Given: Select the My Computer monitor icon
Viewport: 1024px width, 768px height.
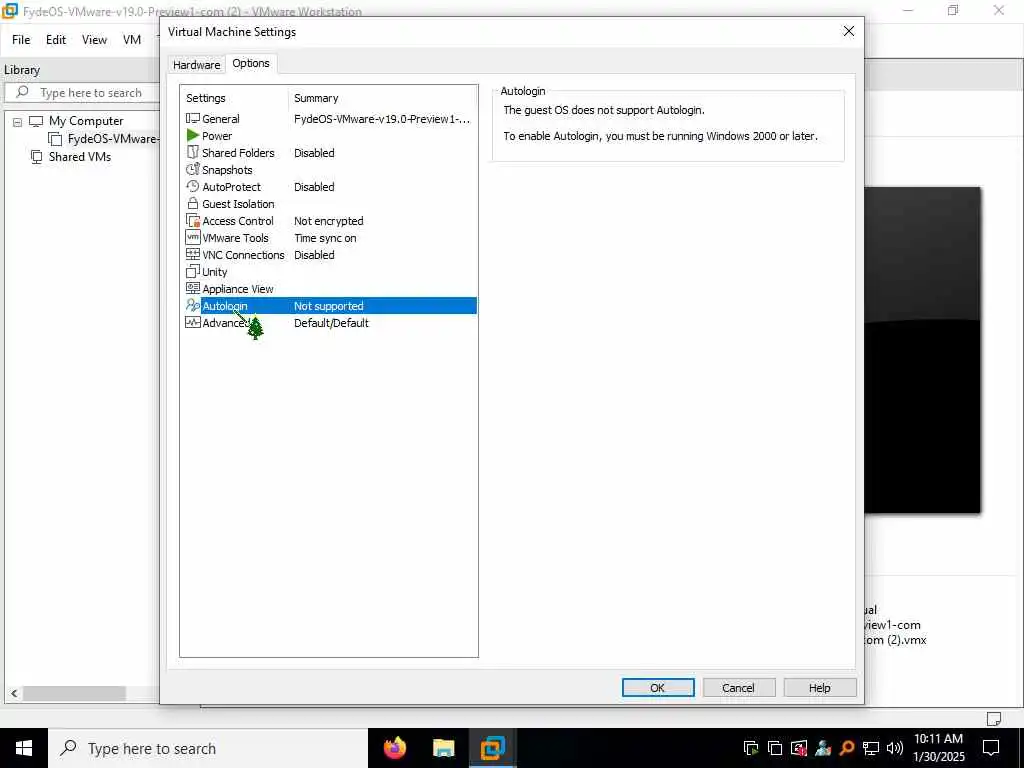Looking at the screenshot, I should coord(36,121).
